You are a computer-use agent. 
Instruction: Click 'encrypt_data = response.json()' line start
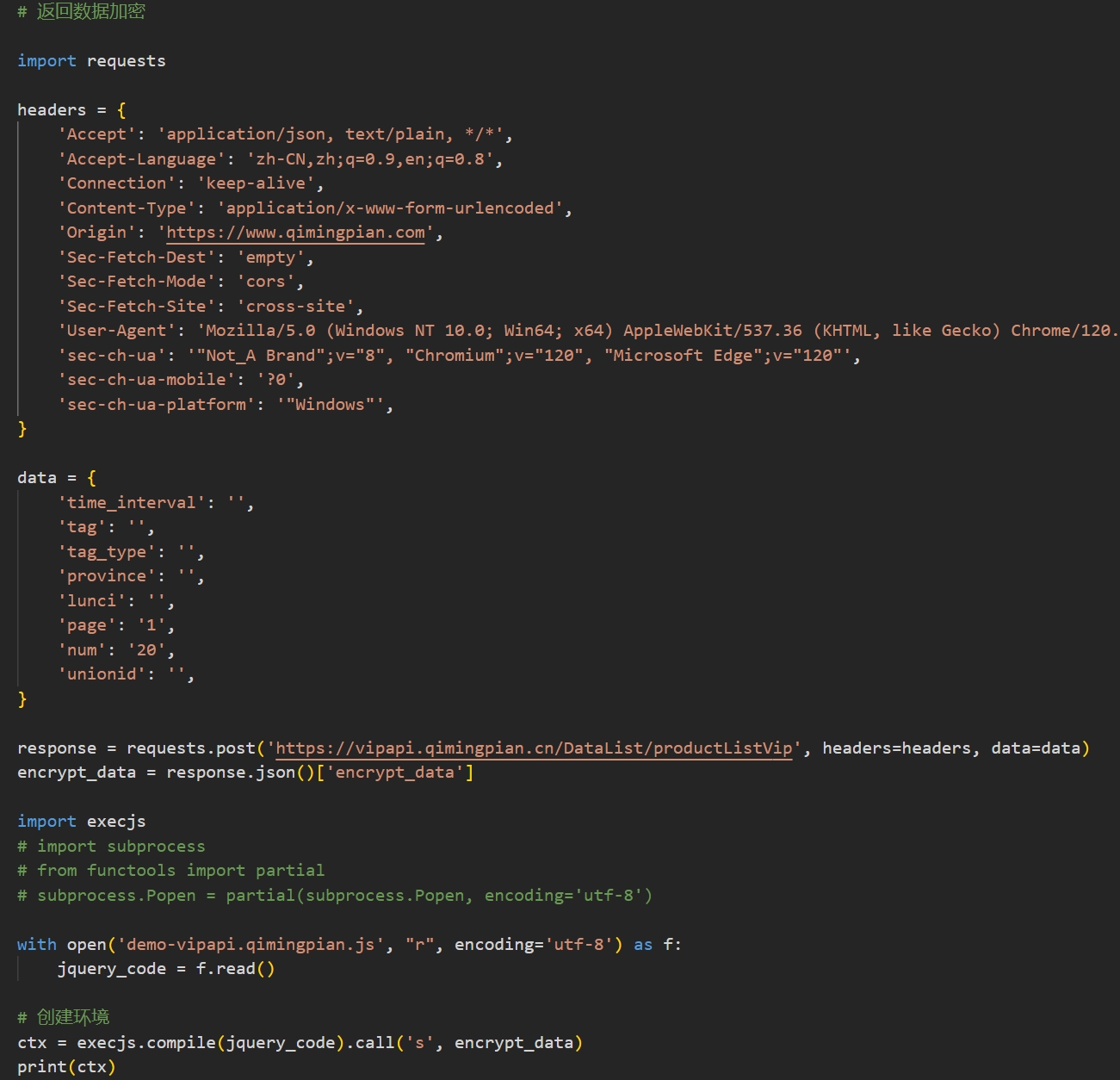pos(77,773)
